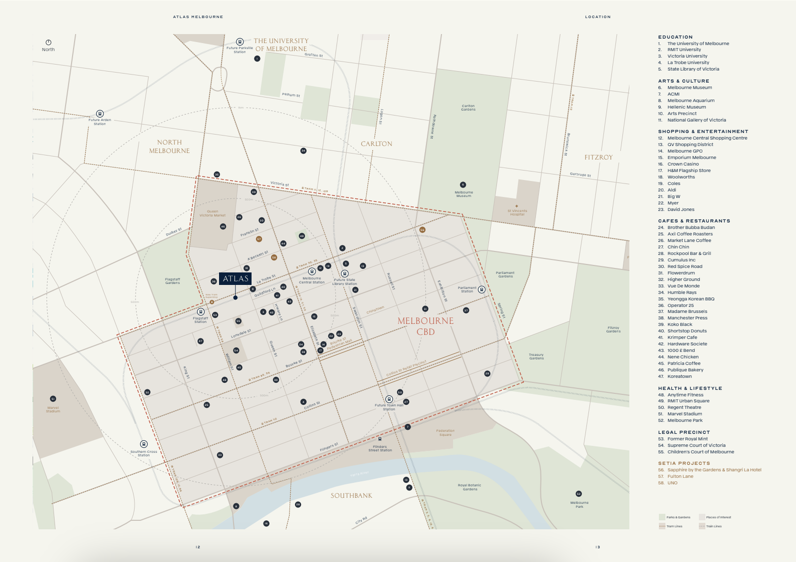Click the North compass icon
This screenshot has height=562, width=796.
pos(48,43)
